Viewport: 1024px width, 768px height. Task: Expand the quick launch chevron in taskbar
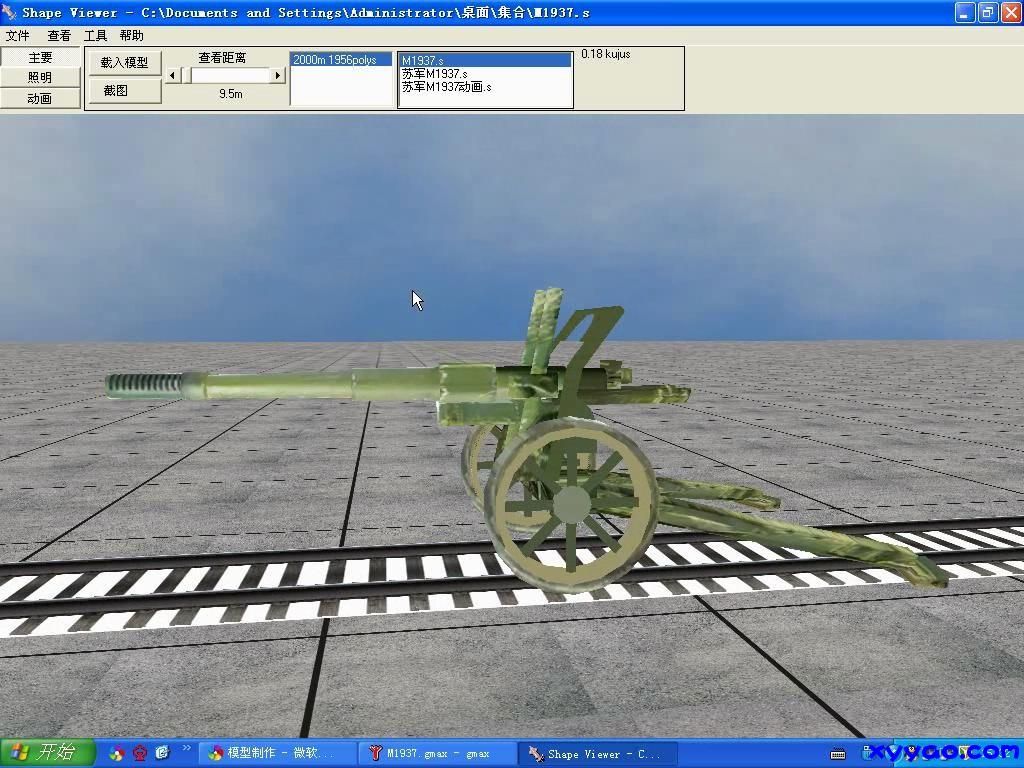tap(186, 749)
